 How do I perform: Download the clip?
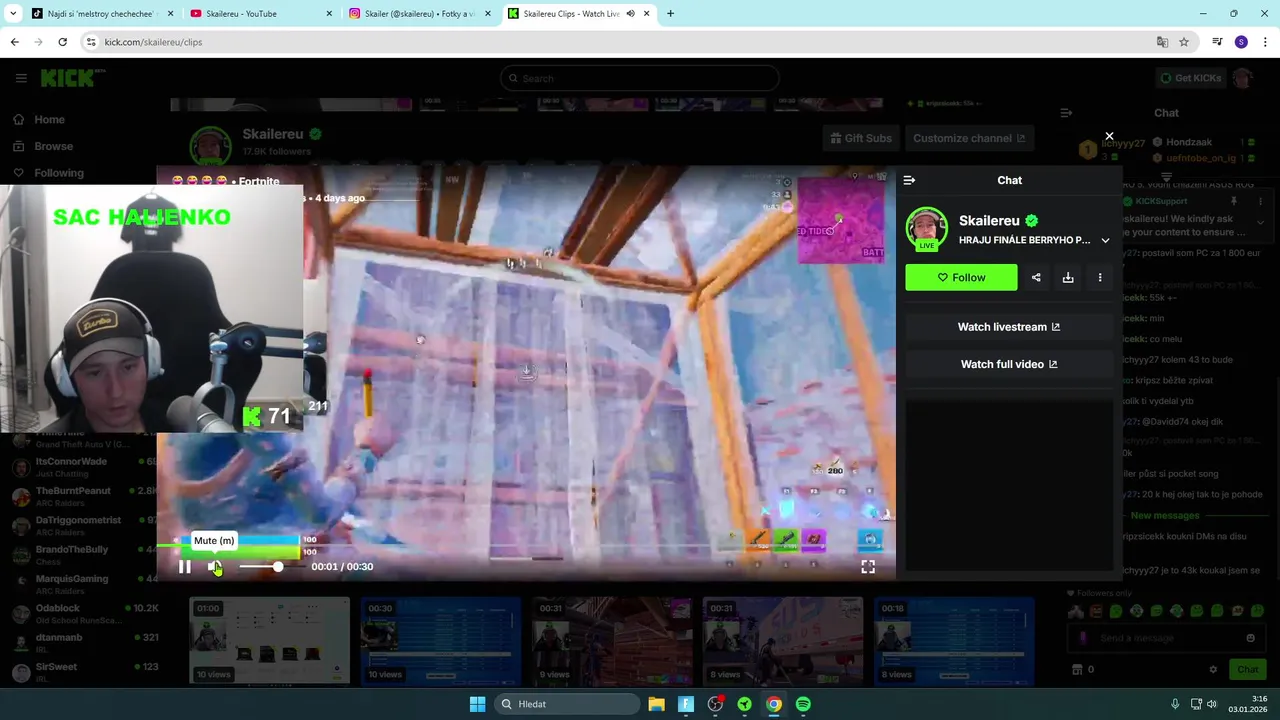(x=1068, y=278)
